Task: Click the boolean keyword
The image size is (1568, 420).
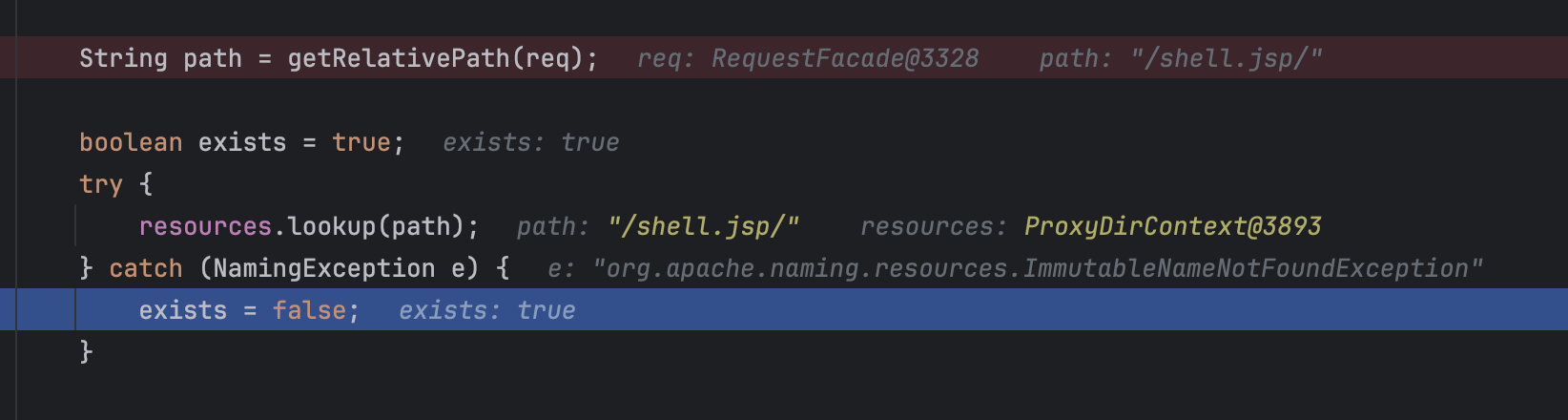Action: coord(131,142)
